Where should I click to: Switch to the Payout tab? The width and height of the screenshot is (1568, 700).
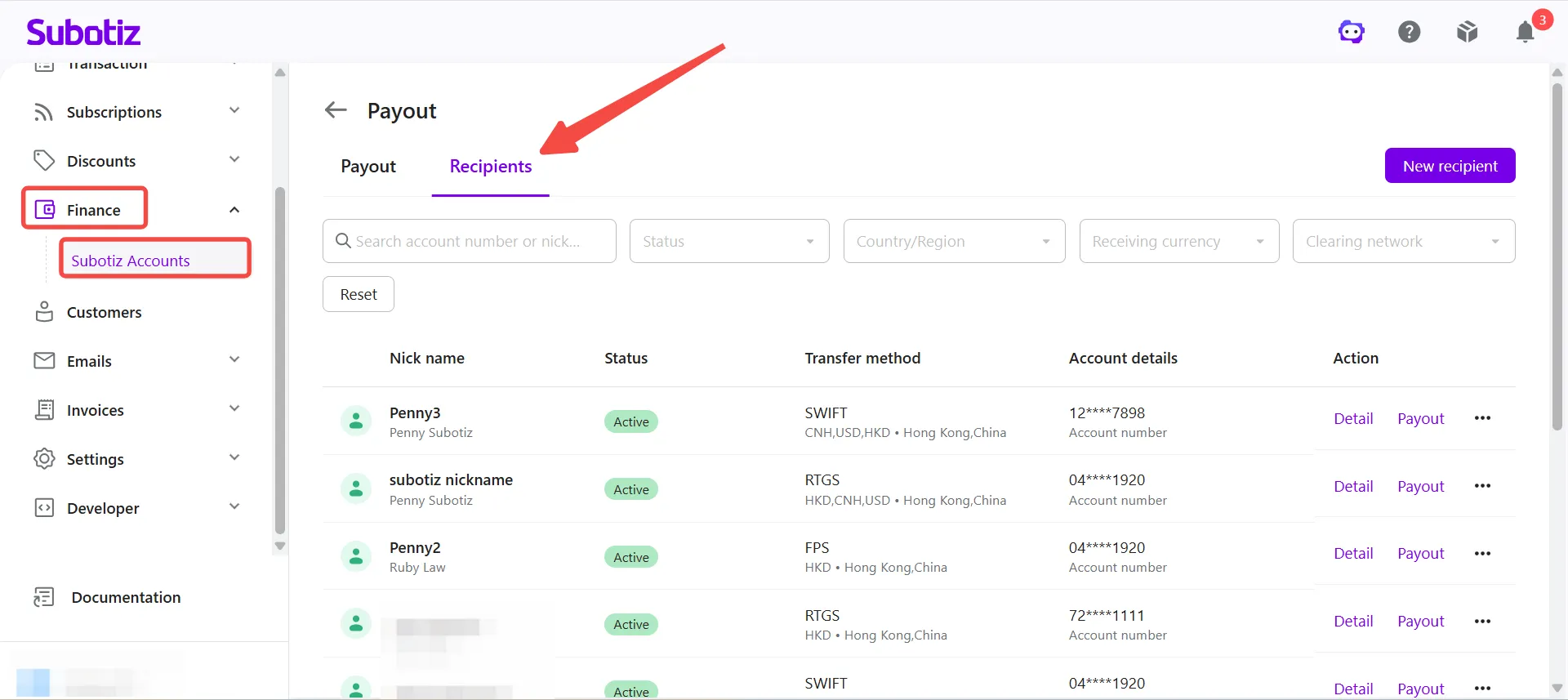point(368,167)
